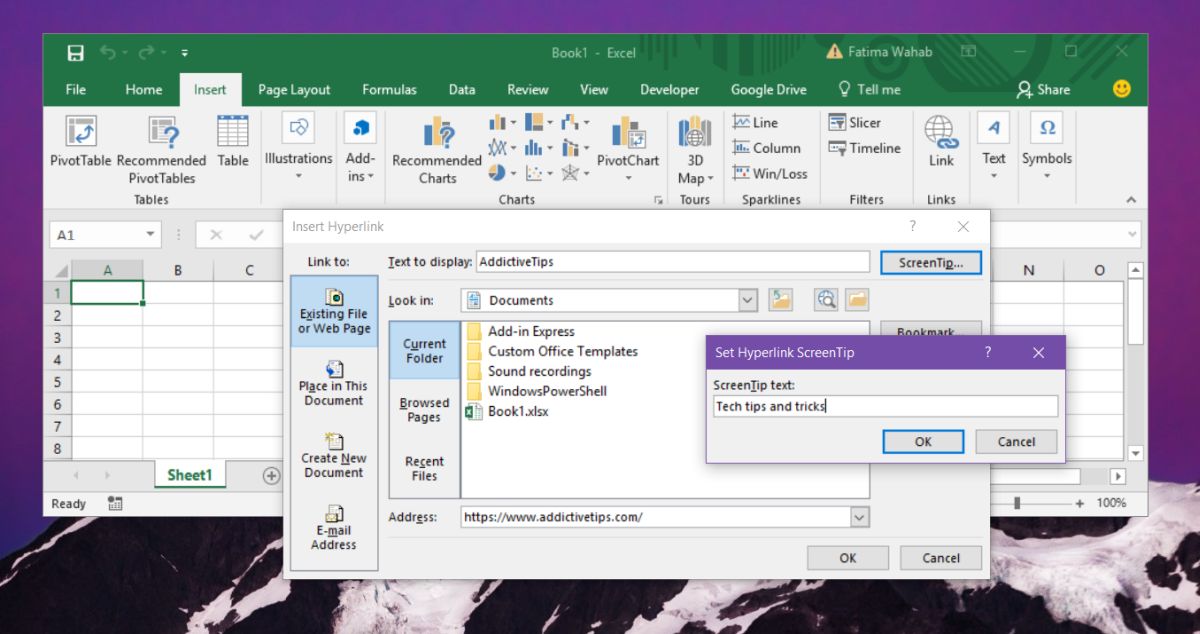Cancel the Insert Hyperlink dialog

pyautogui.click(x=941, y=558)
